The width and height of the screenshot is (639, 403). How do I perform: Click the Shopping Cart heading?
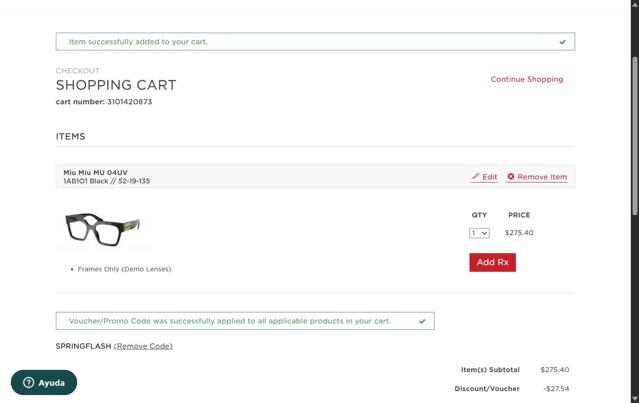tap(116, 85)
